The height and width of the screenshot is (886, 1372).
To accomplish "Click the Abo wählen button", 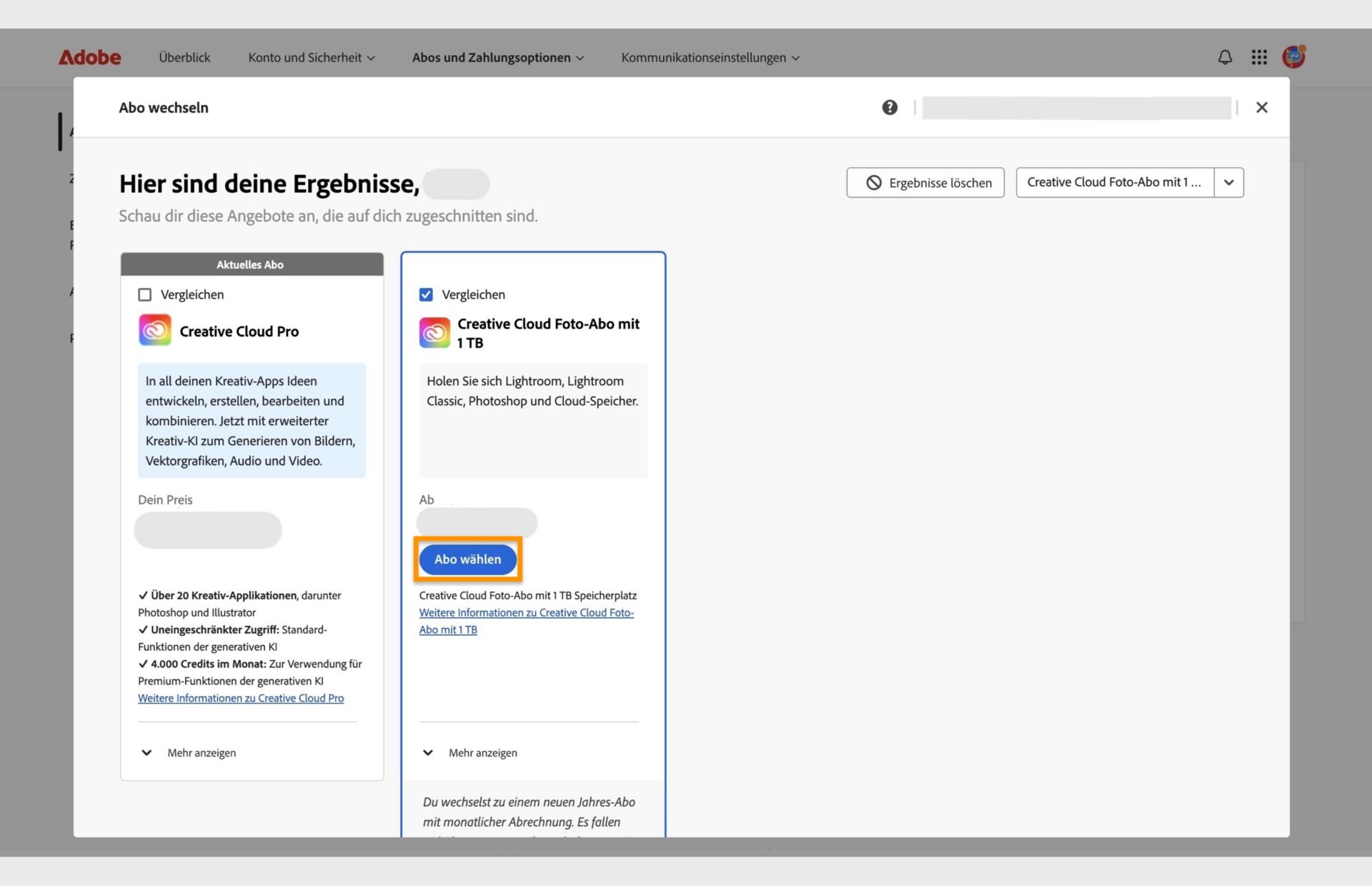I will click(x=467, y=559).
